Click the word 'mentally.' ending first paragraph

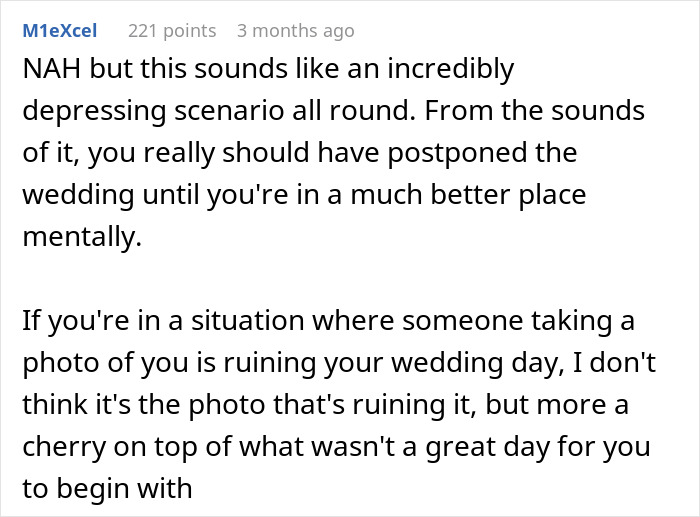point(82,237)
